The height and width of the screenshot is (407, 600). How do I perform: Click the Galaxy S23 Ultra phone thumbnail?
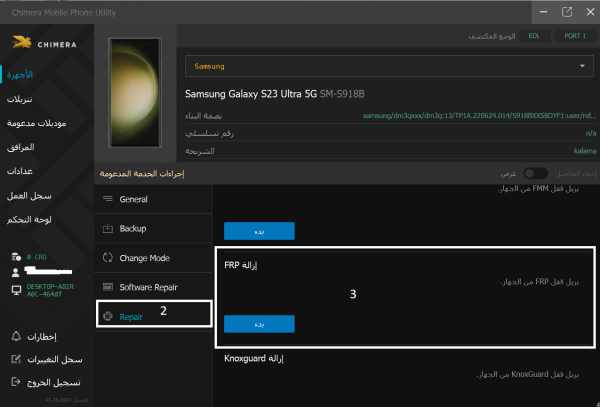(x=135, y=93)
